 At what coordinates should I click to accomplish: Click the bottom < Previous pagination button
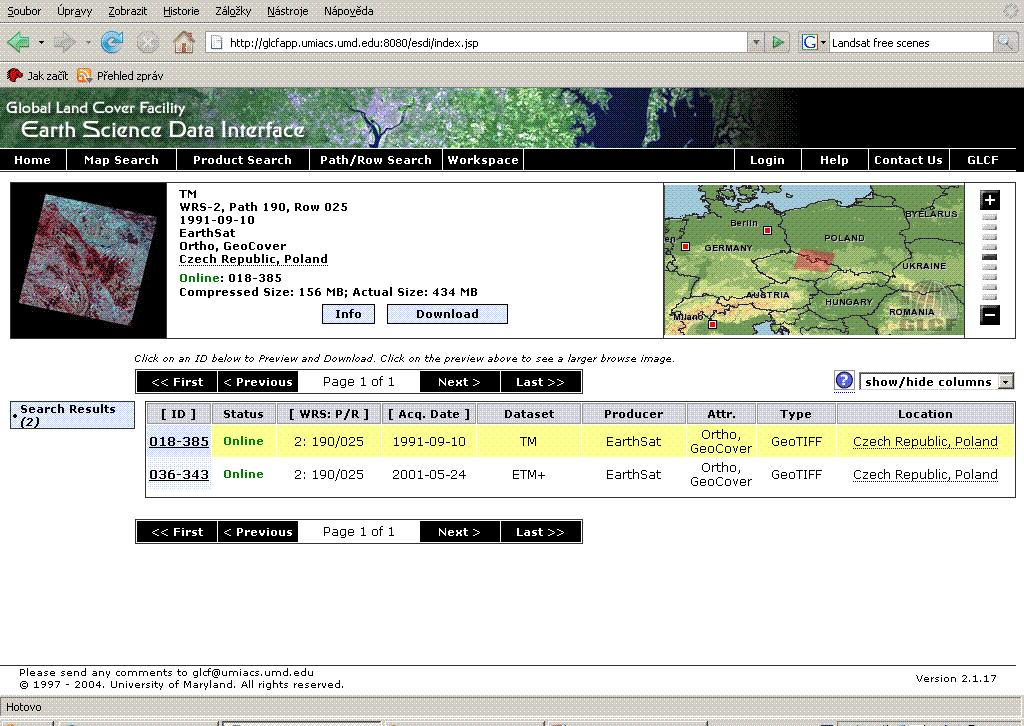tap(258, 531)
